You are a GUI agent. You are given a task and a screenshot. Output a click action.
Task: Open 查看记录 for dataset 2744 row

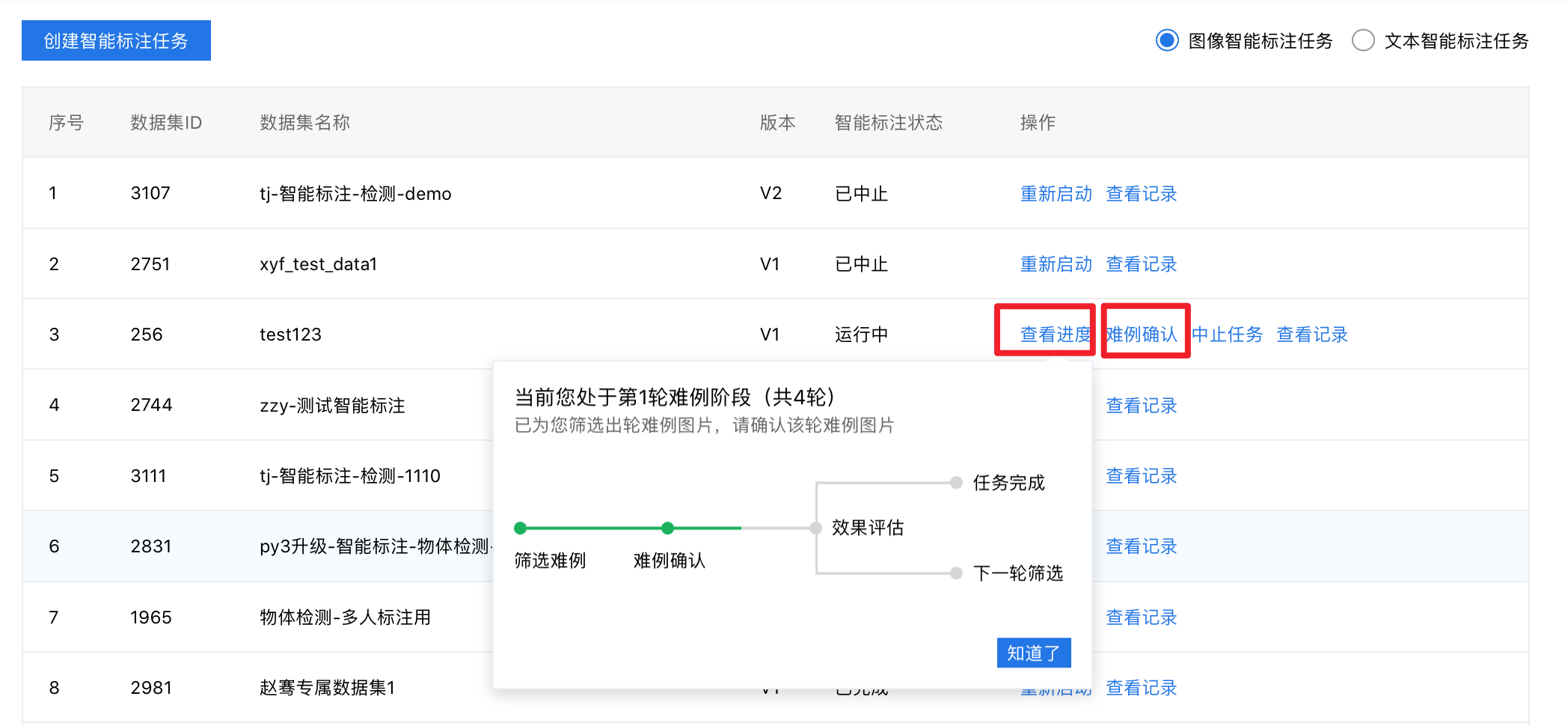[1141, 406]
